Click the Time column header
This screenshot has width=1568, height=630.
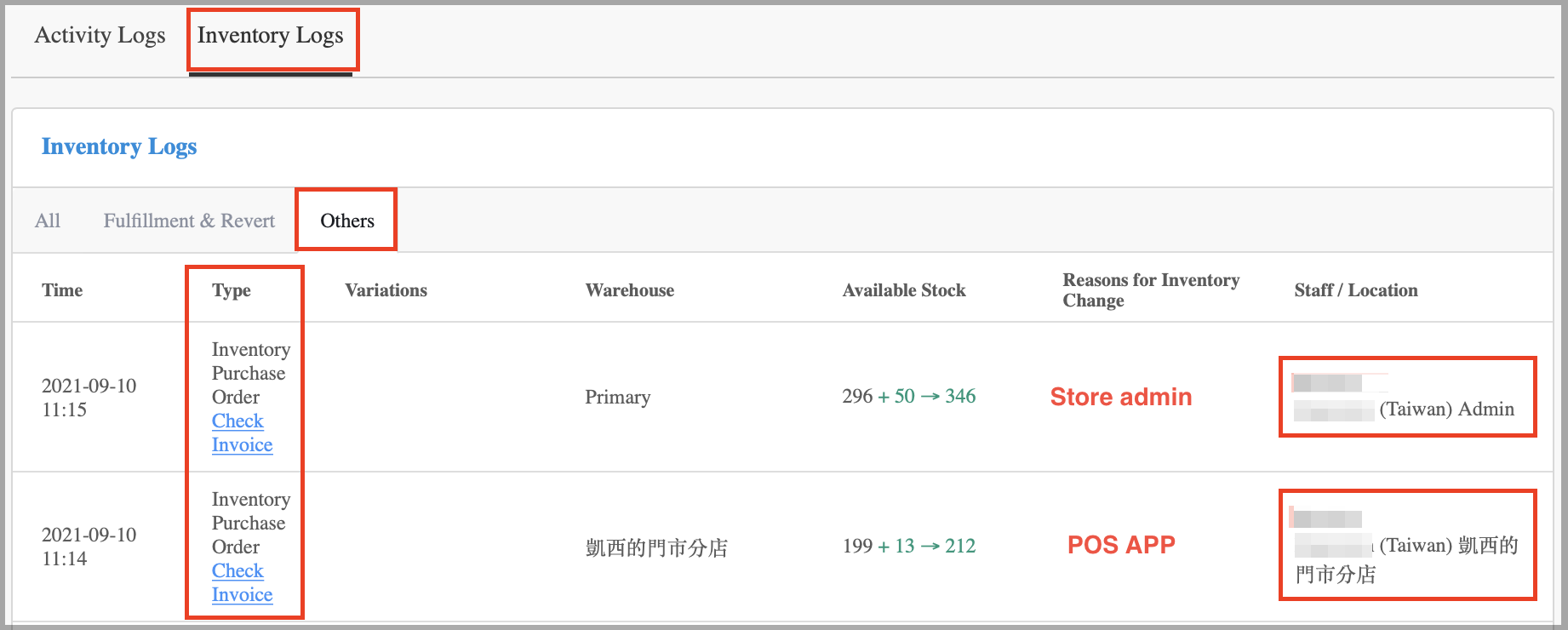[x=62, y=290]
